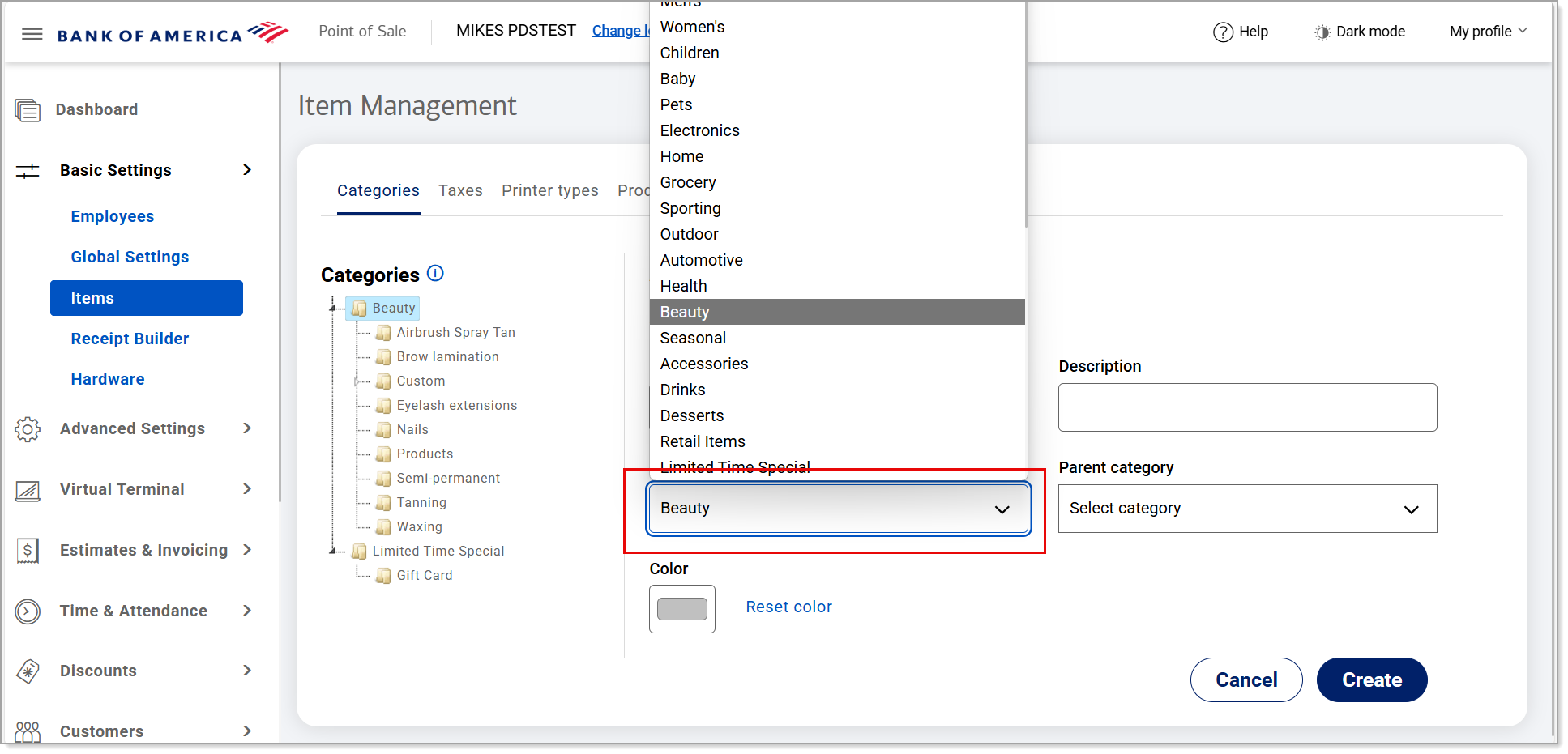Open the gray color swatch picker
The image size is (1568, 754).
pos(682,609)
